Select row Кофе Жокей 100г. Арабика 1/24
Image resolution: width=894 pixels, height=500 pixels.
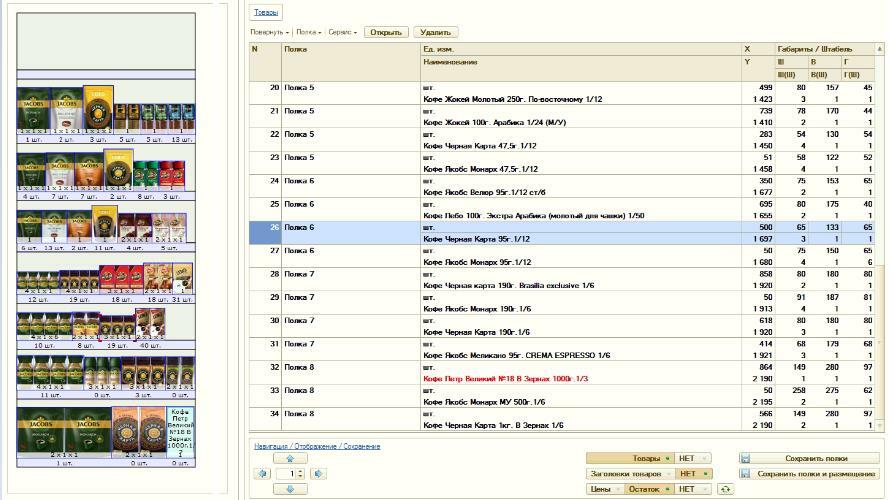click(562, 116)
